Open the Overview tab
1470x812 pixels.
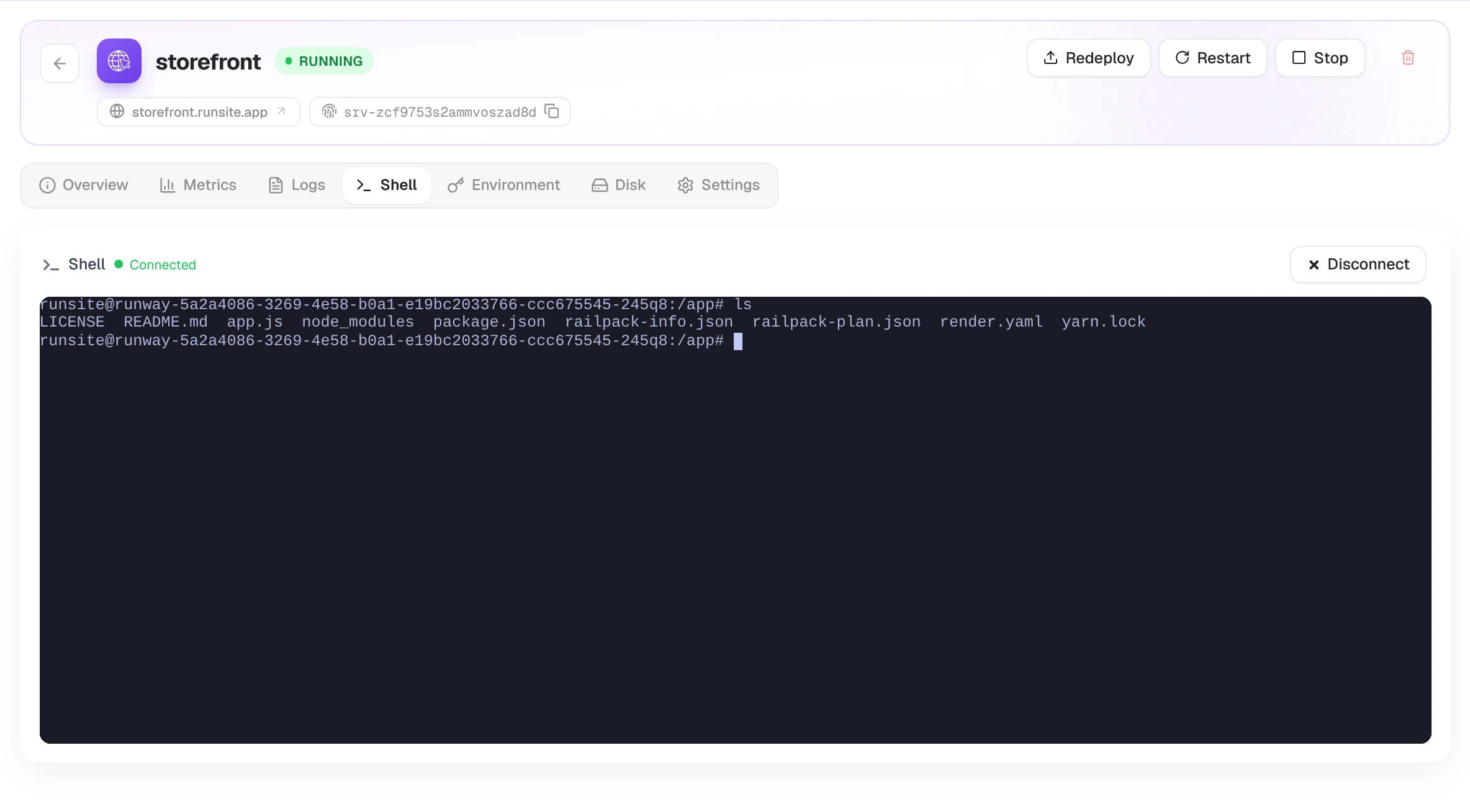pyautogui.click(x=84, y=185)
